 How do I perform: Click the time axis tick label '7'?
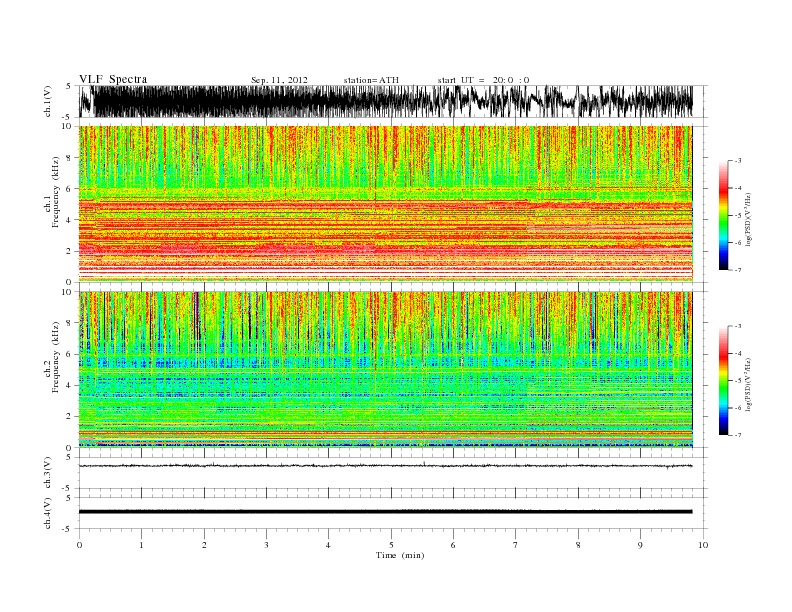[516, 545]
